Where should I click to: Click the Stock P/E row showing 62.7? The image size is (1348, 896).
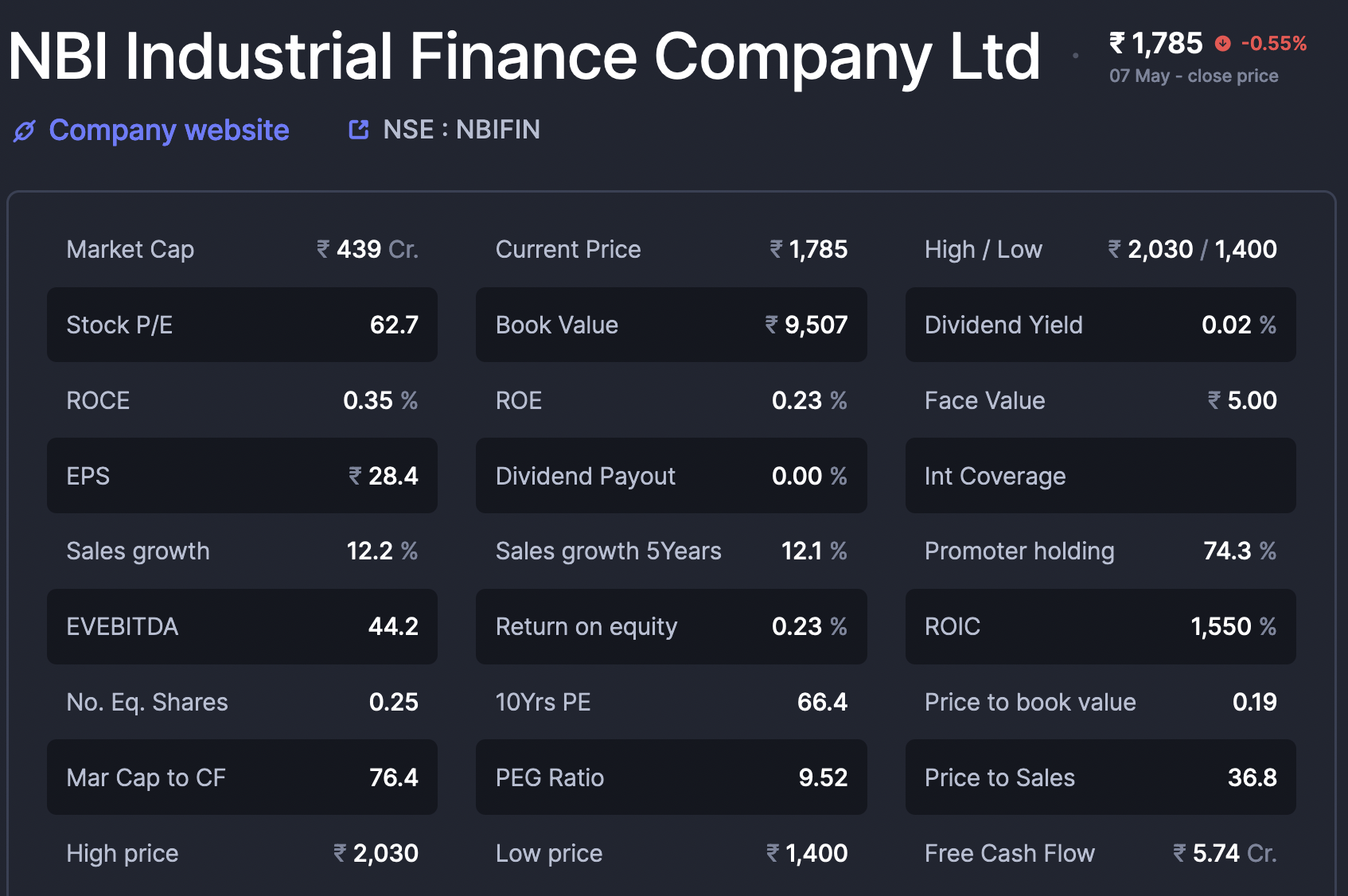(242, 325)
